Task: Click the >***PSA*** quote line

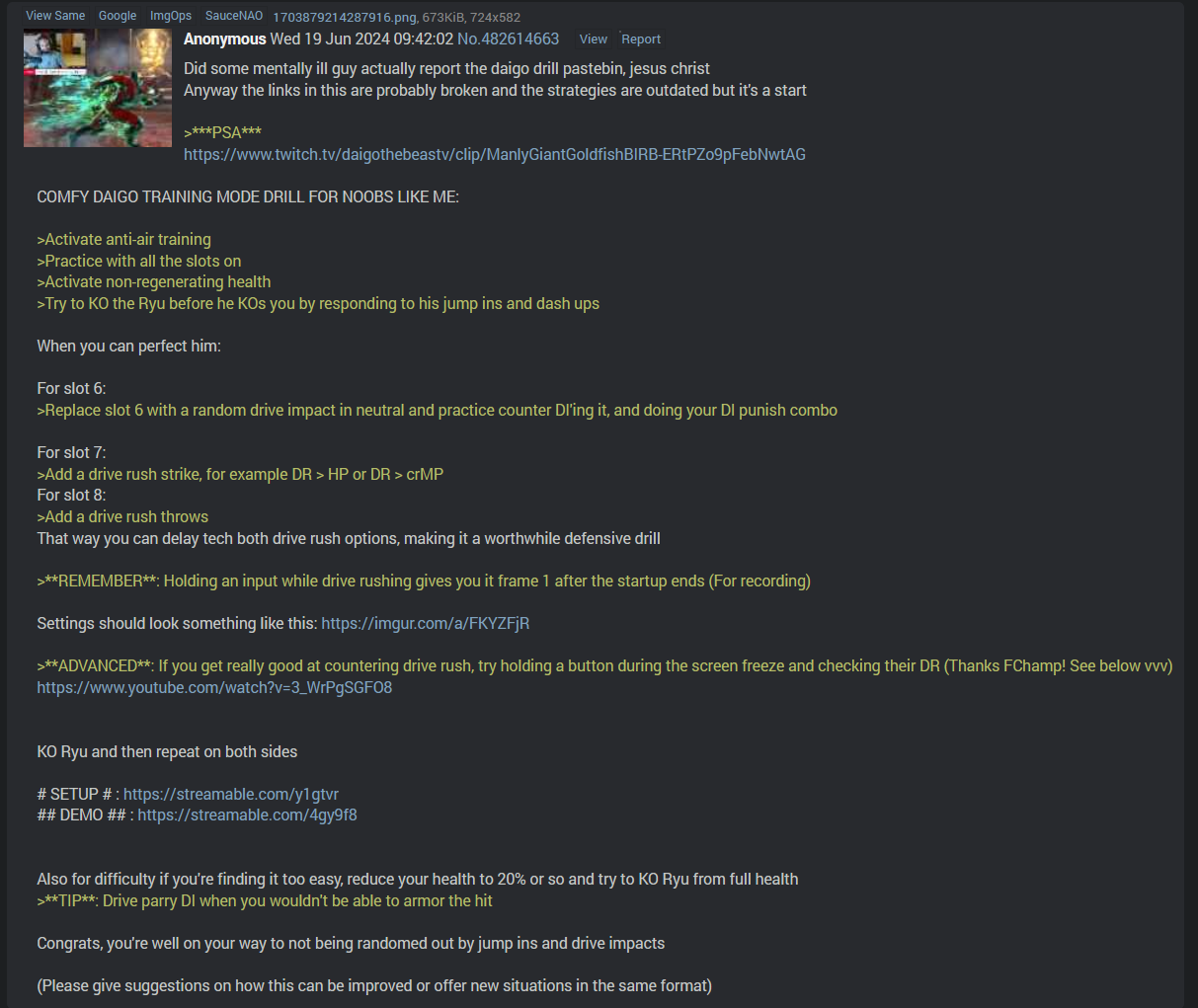Action: [x=223, y=132]
